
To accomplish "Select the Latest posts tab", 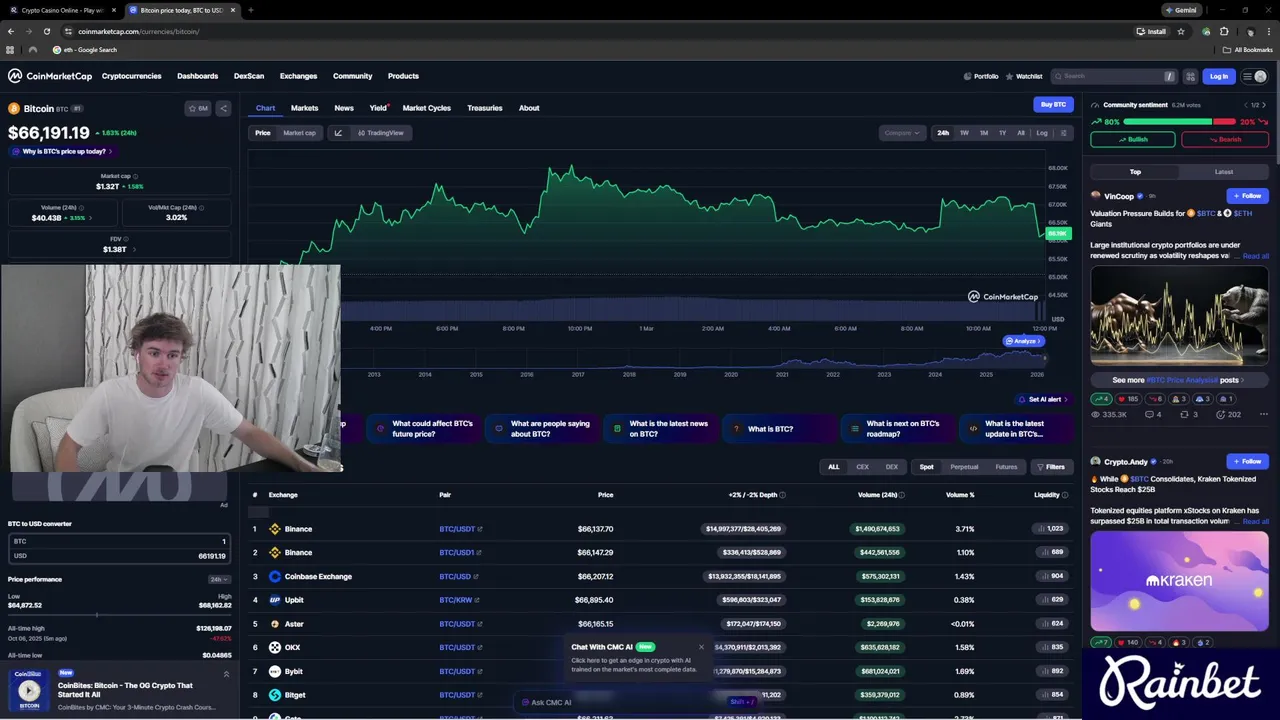I will [x=1224, y=172].
